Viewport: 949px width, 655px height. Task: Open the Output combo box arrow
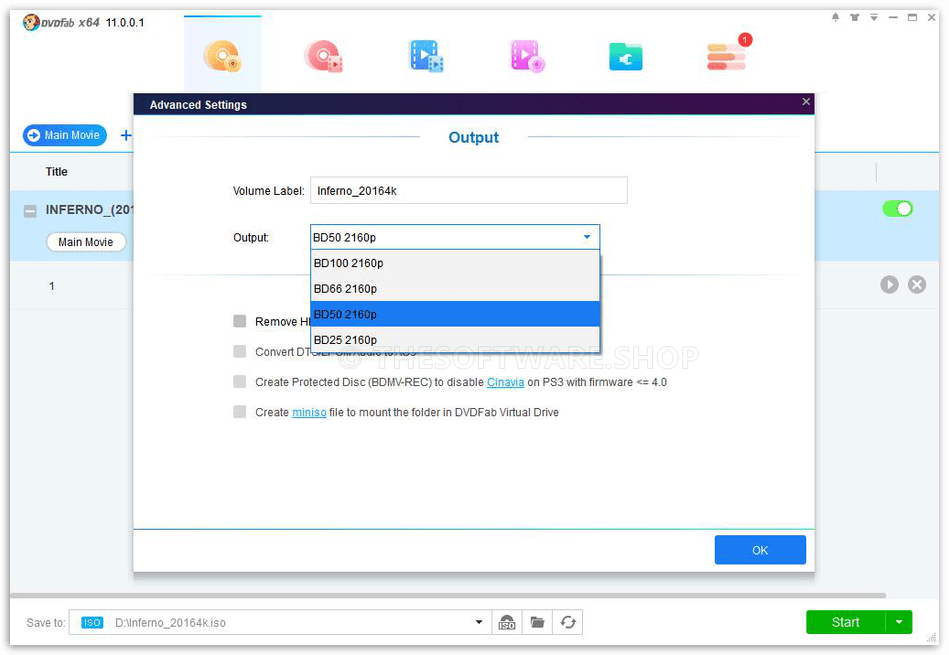[x=586, y=237]
